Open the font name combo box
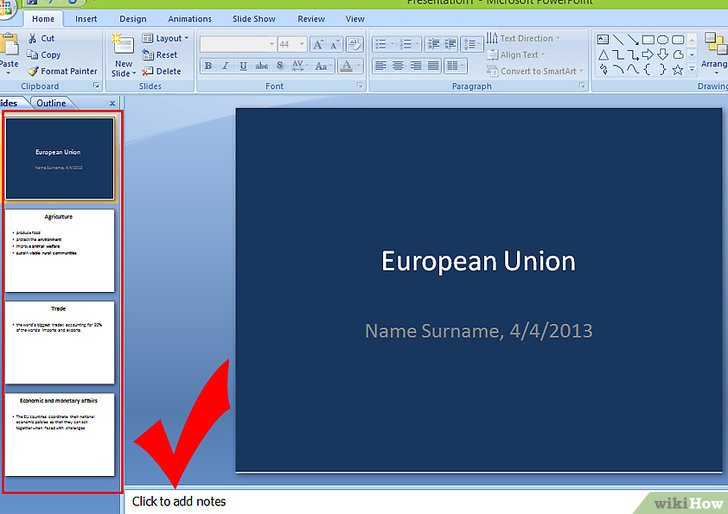The image size is (728, 514). click(x=238, y=44)
